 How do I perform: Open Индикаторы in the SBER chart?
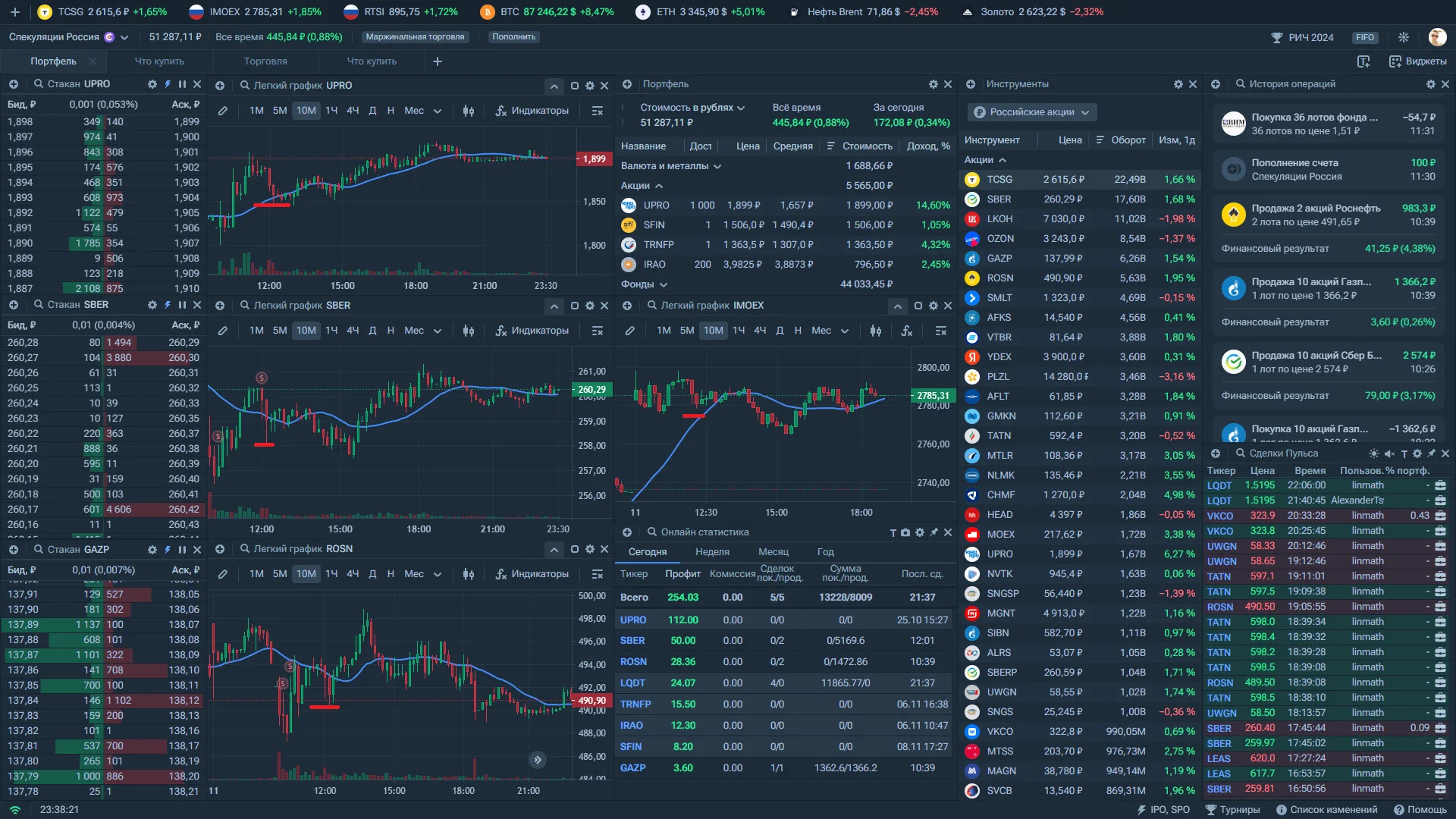tap(532, 331)
